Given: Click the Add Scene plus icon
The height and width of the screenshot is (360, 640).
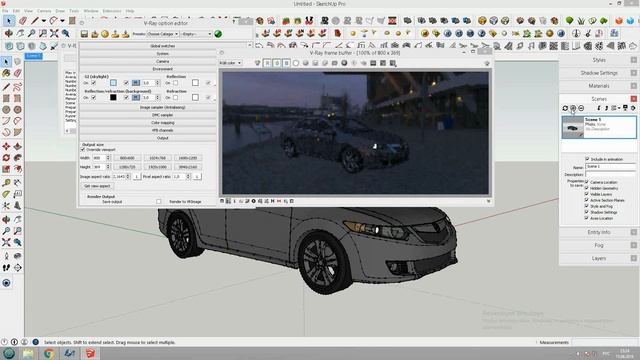Looking at the screenshot, I should (x=573, y=108).
